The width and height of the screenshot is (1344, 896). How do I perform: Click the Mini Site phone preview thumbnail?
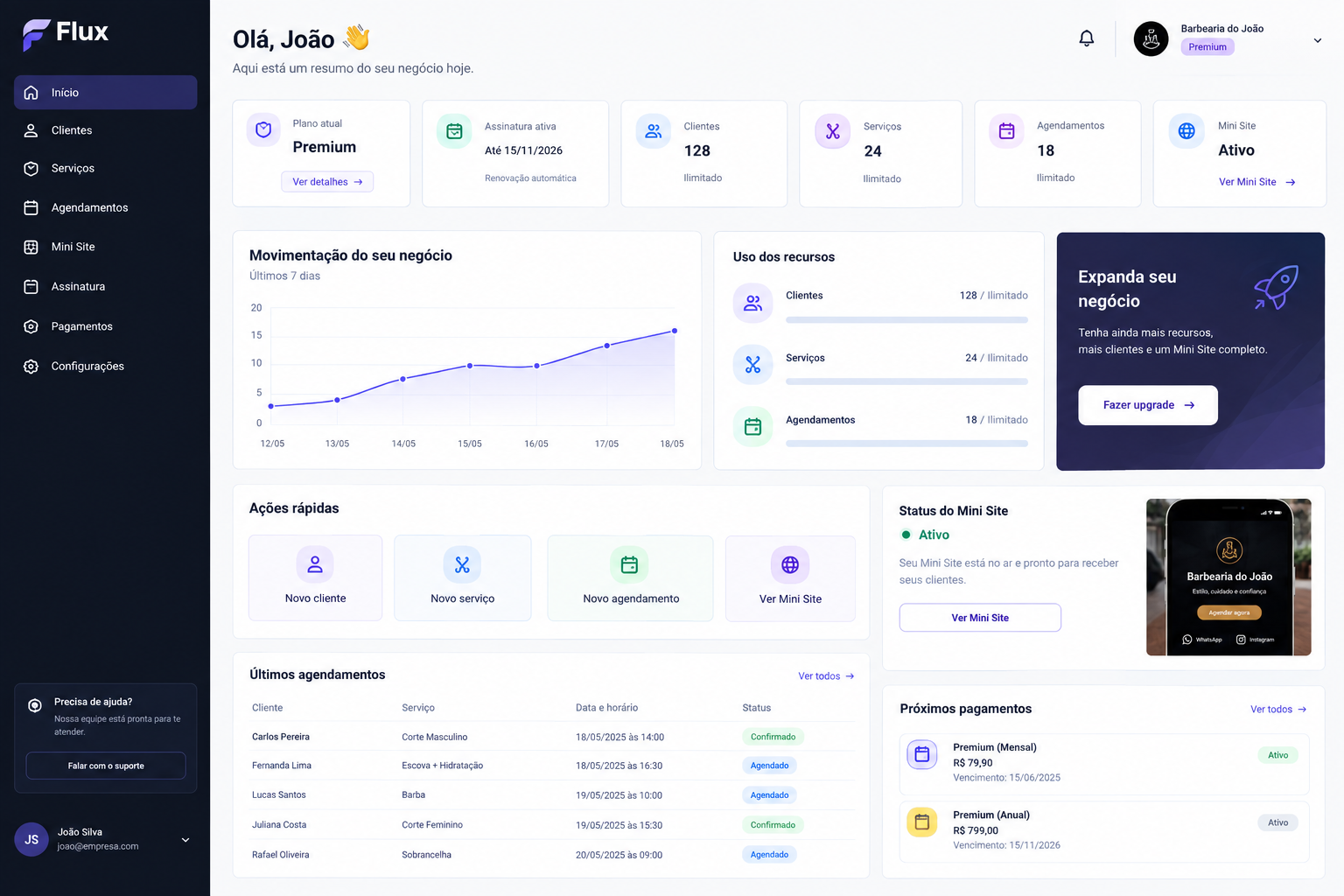coord(1228,577)
